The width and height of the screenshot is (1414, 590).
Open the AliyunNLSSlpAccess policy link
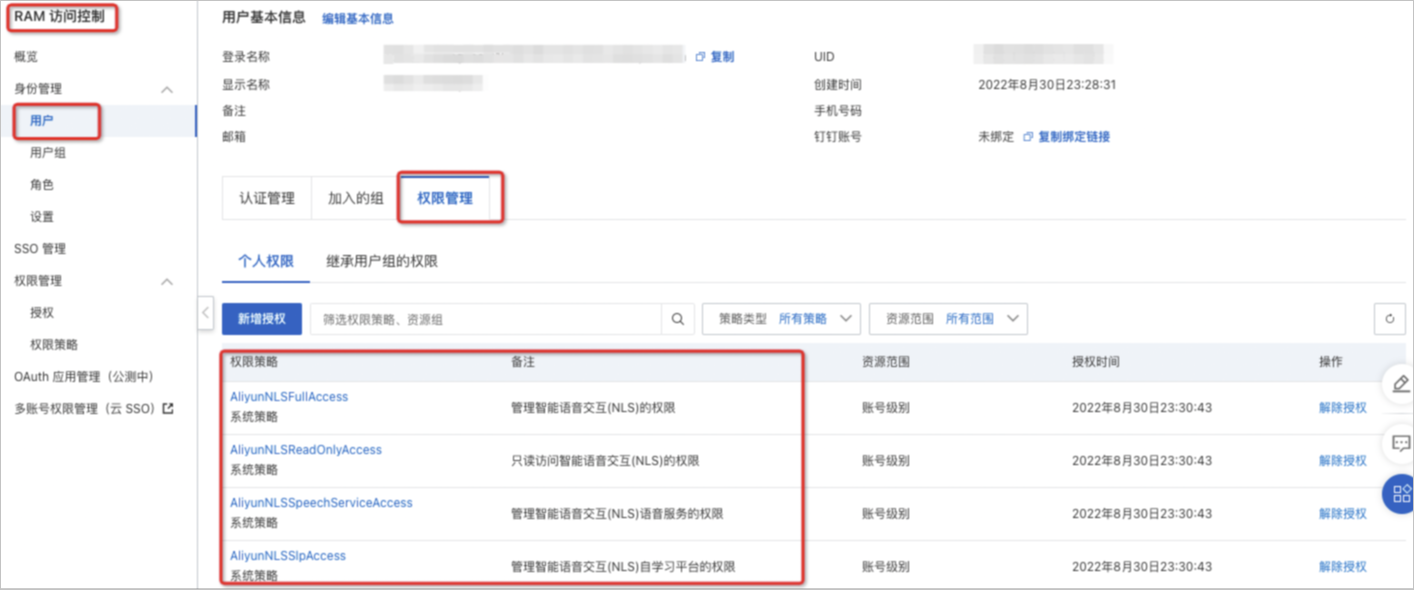(288, 556)
